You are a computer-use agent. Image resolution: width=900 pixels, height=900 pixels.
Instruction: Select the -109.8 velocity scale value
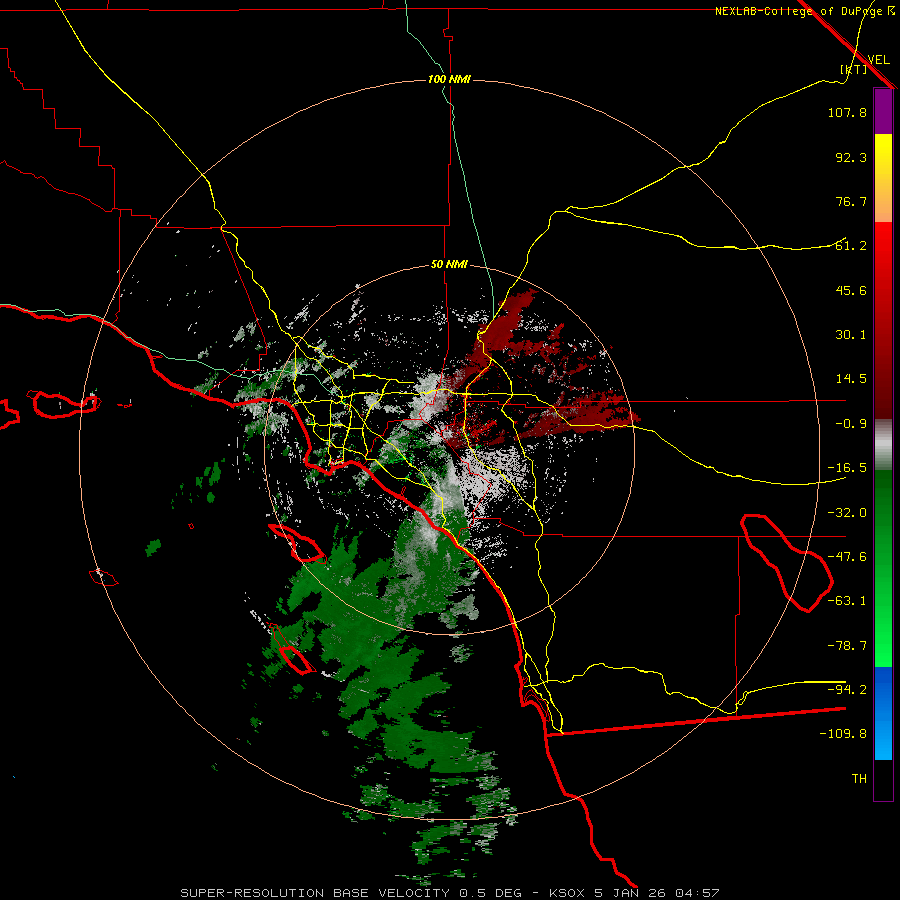pyautogui.click(x=843, y=734)
